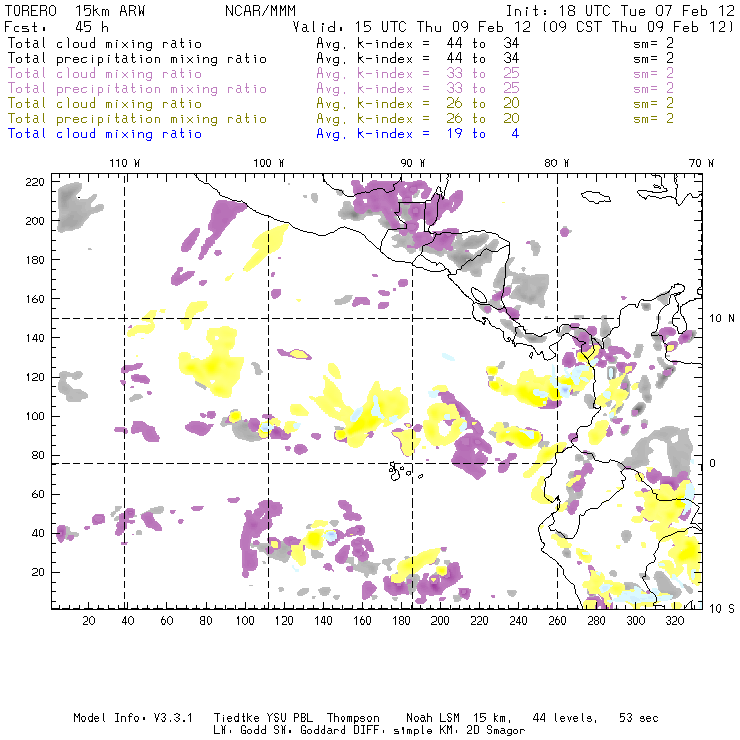Click the "140" tick label on left axis
Screen dimensions: 740x740
tap(35, 338)
